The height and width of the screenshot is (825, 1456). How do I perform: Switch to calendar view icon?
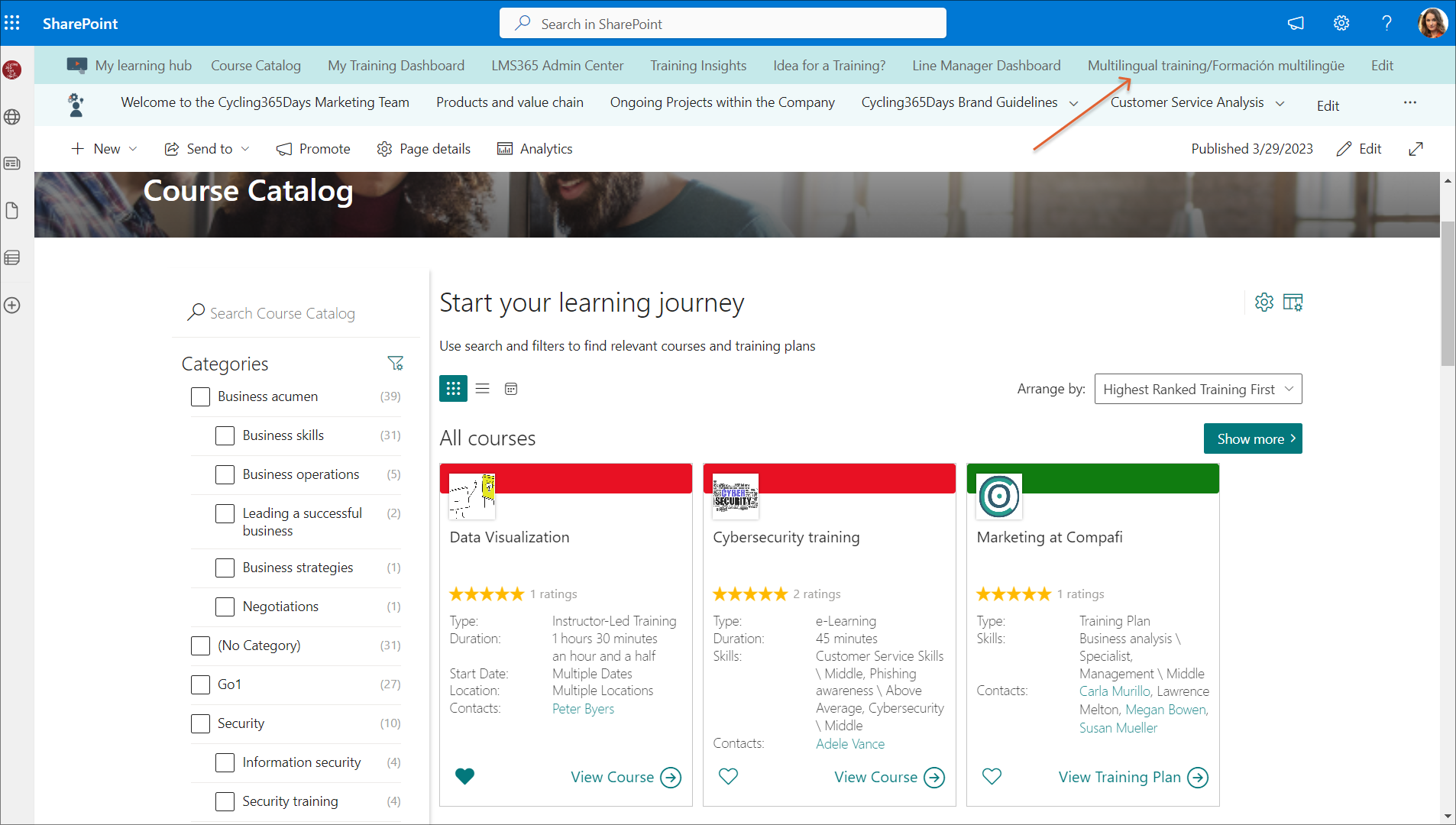pyautogui.click(x=511, y=389)
